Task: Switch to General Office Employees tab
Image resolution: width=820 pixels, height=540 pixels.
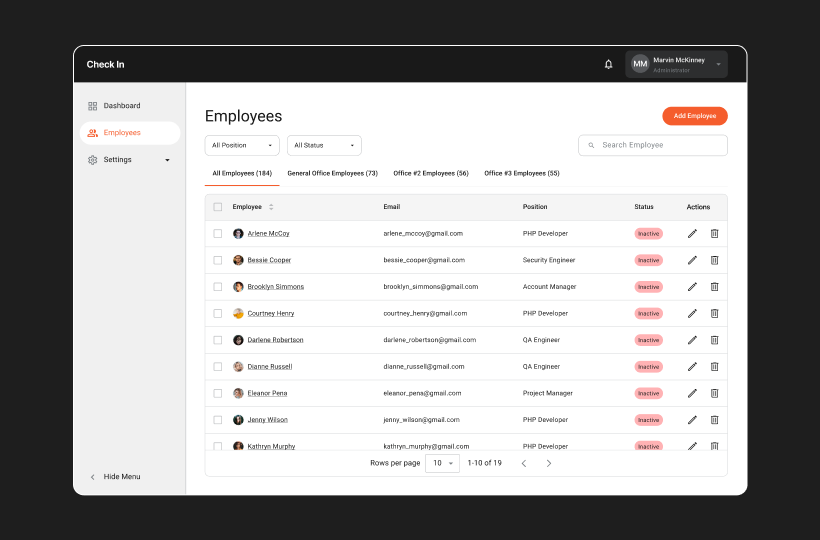Action: point(332,173)
